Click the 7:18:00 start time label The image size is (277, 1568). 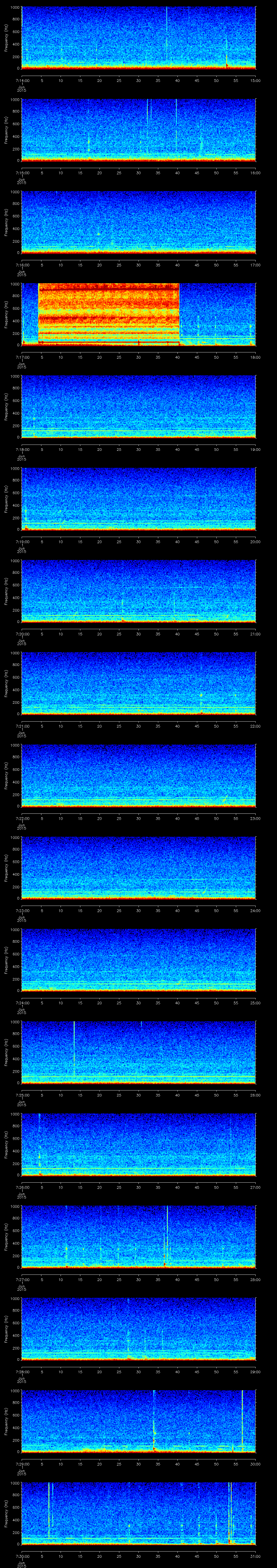click(22, 450)
